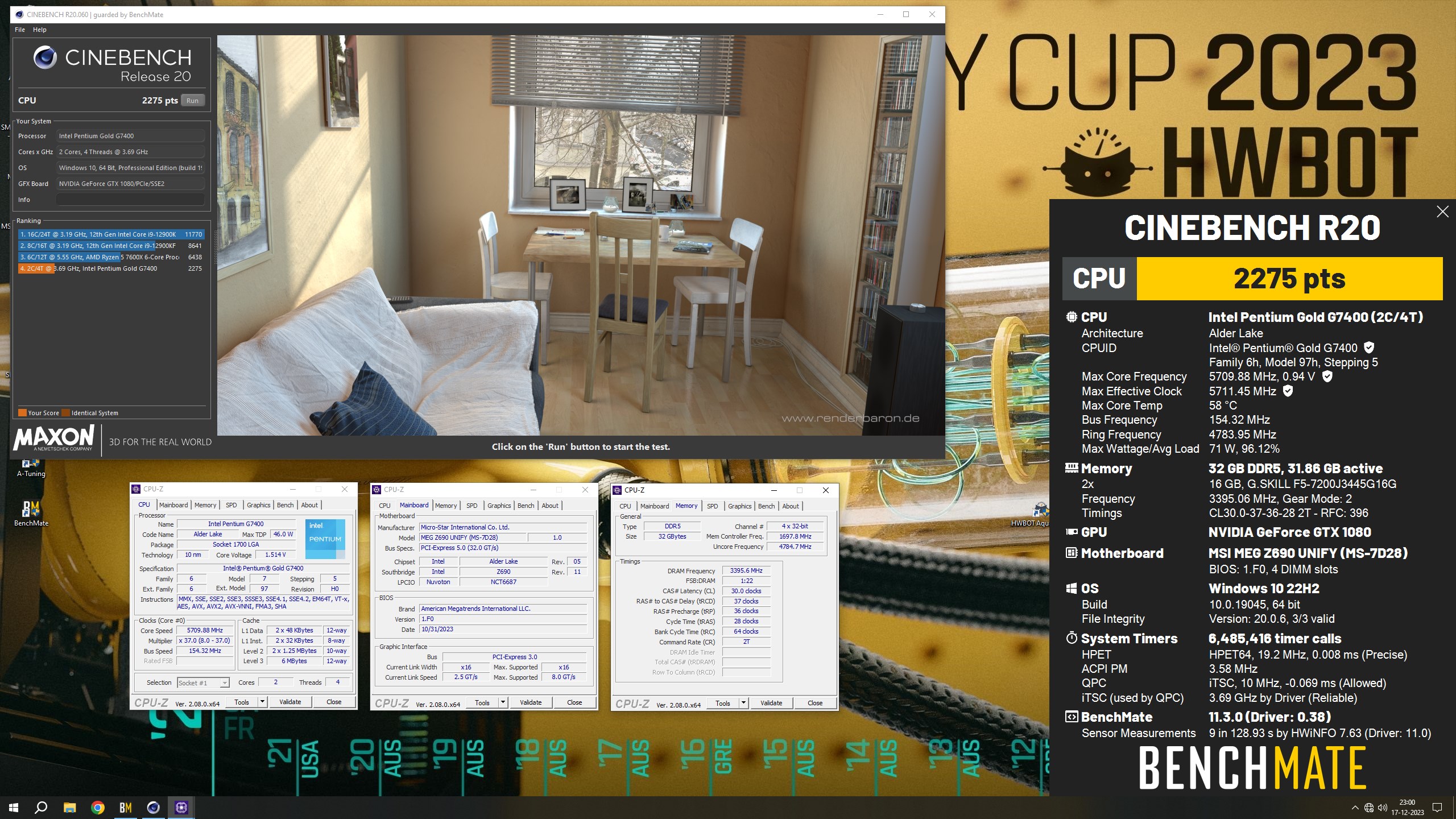Open Google Chrome from taskbar
This screenshot has width=1456, height=819.
(x=98, y=807)
